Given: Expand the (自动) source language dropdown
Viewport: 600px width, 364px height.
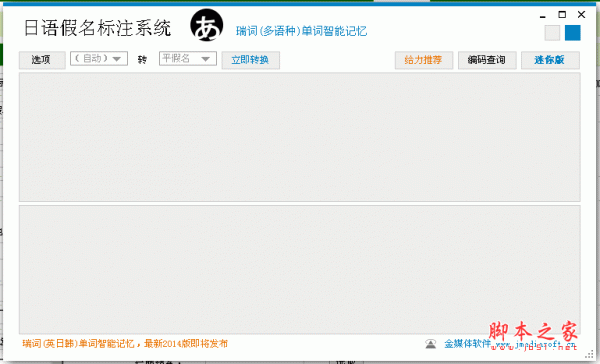Looking at the screenshot, I should pos(99,59).
